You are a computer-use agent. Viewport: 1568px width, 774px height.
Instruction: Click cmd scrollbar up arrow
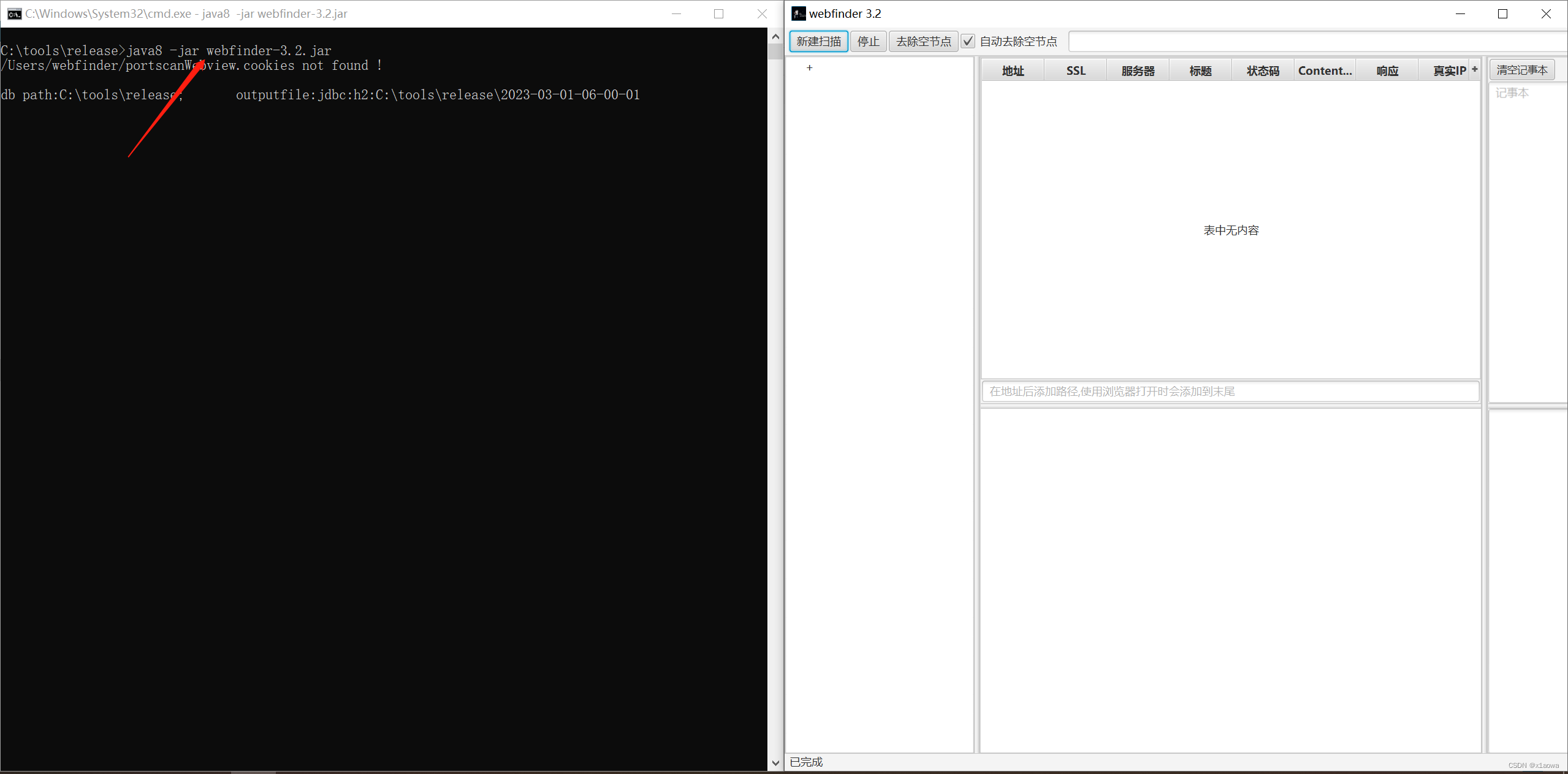775,37
